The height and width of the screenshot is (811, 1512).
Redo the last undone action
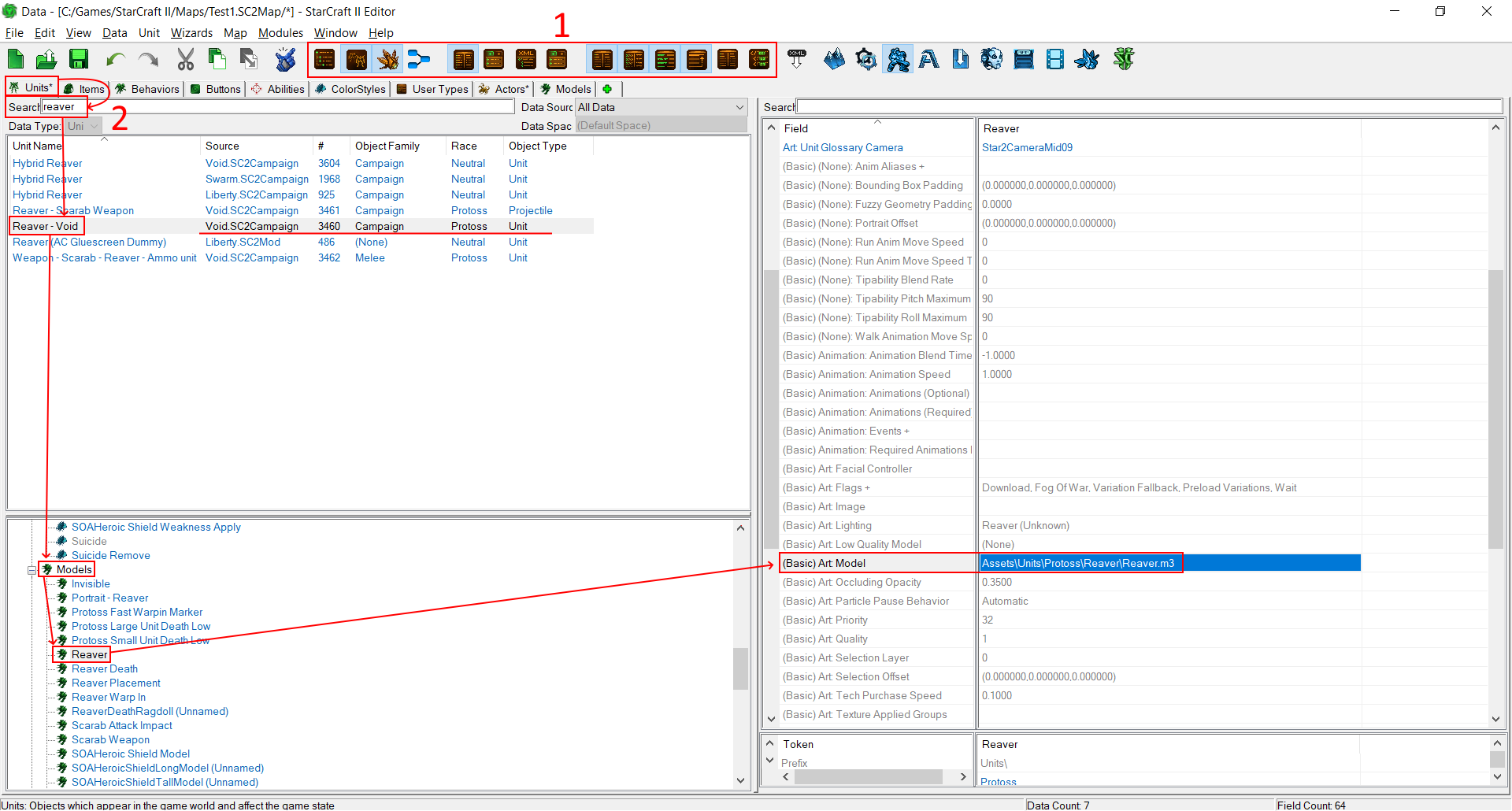coord(148,59)
